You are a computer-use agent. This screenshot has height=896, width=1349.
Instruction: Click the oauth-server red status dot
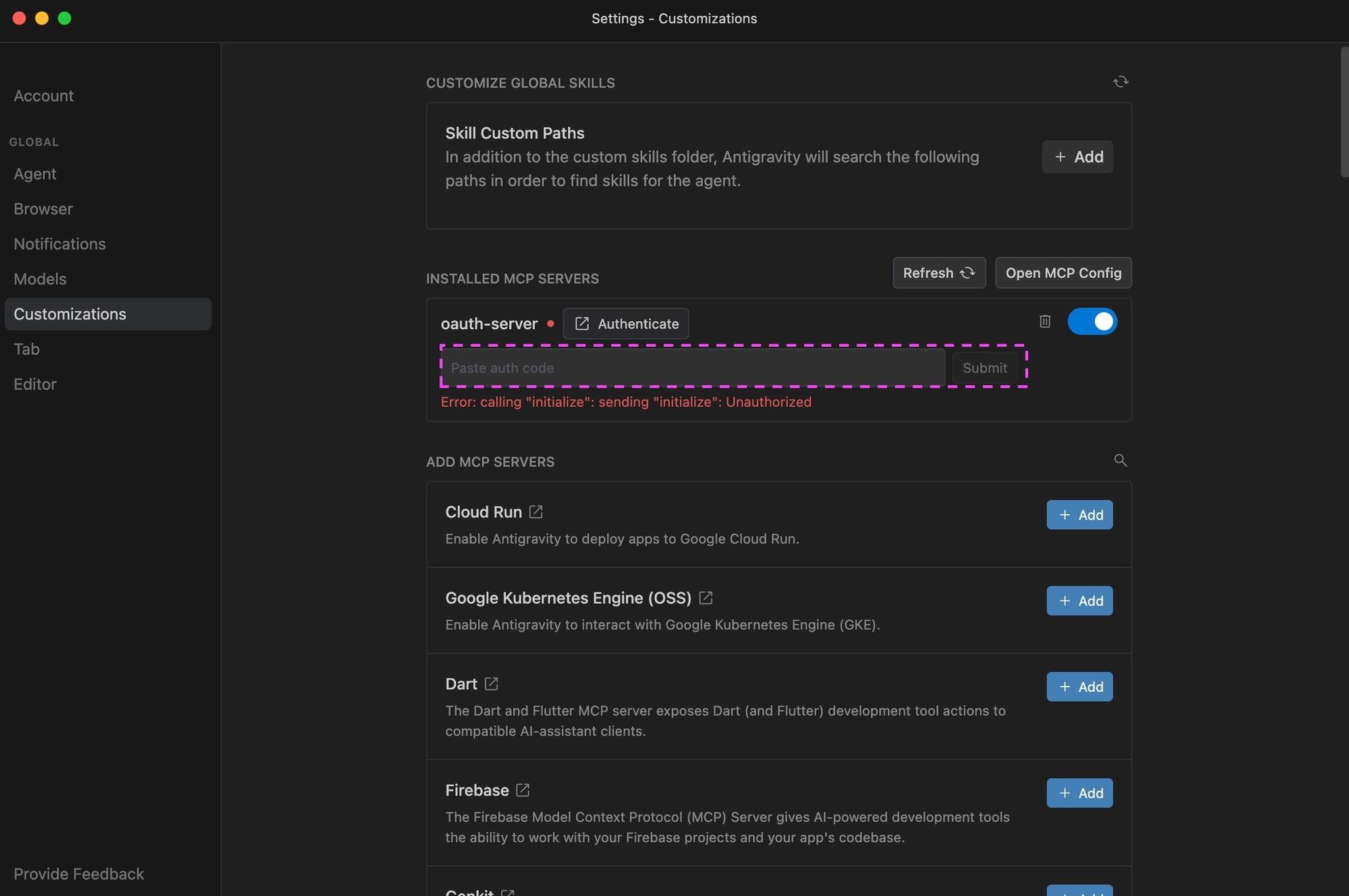tap(551, 323)
